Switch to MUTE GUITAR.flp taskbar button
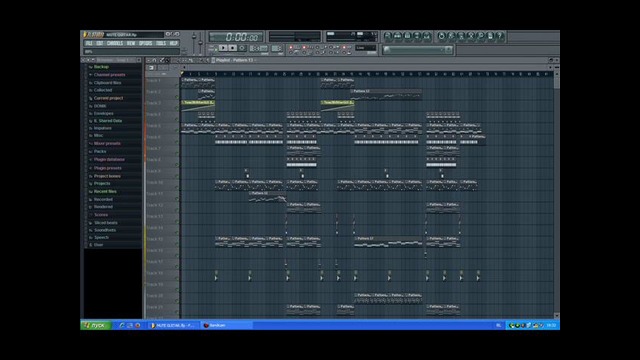Screen dimensions: 640x360 pyautogui.click(x=173, y=325)
